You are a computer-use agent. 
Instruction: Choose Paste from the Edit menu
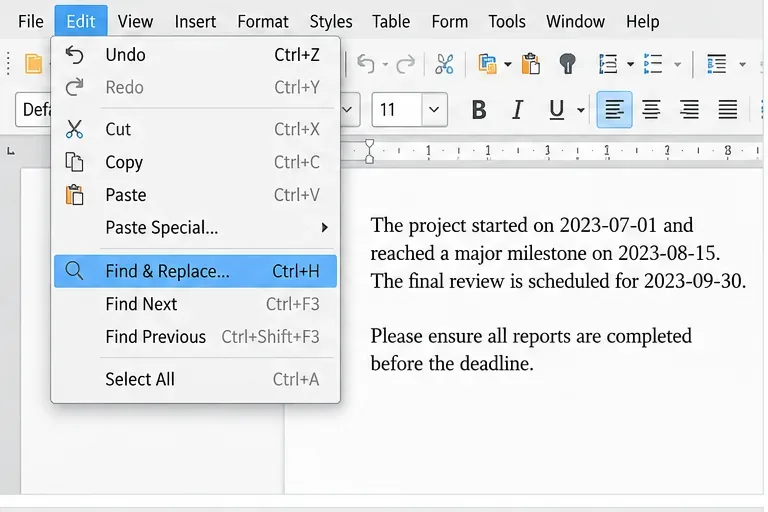(x=195, y=195)
